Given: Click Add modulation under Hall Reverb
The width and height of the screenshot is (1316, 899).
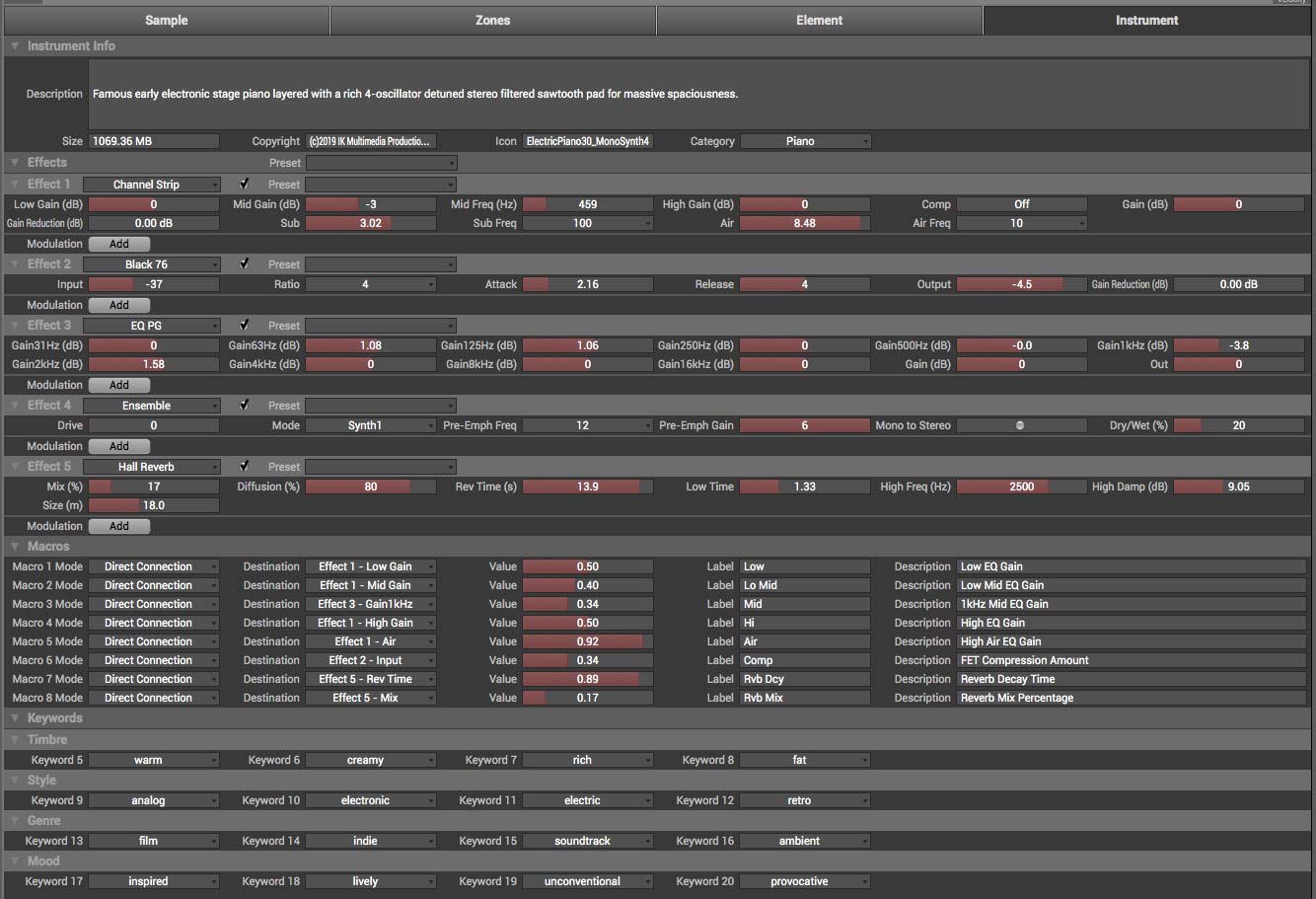Looking at the screenshot, I should pyautogui.click(x=119, y=526).
